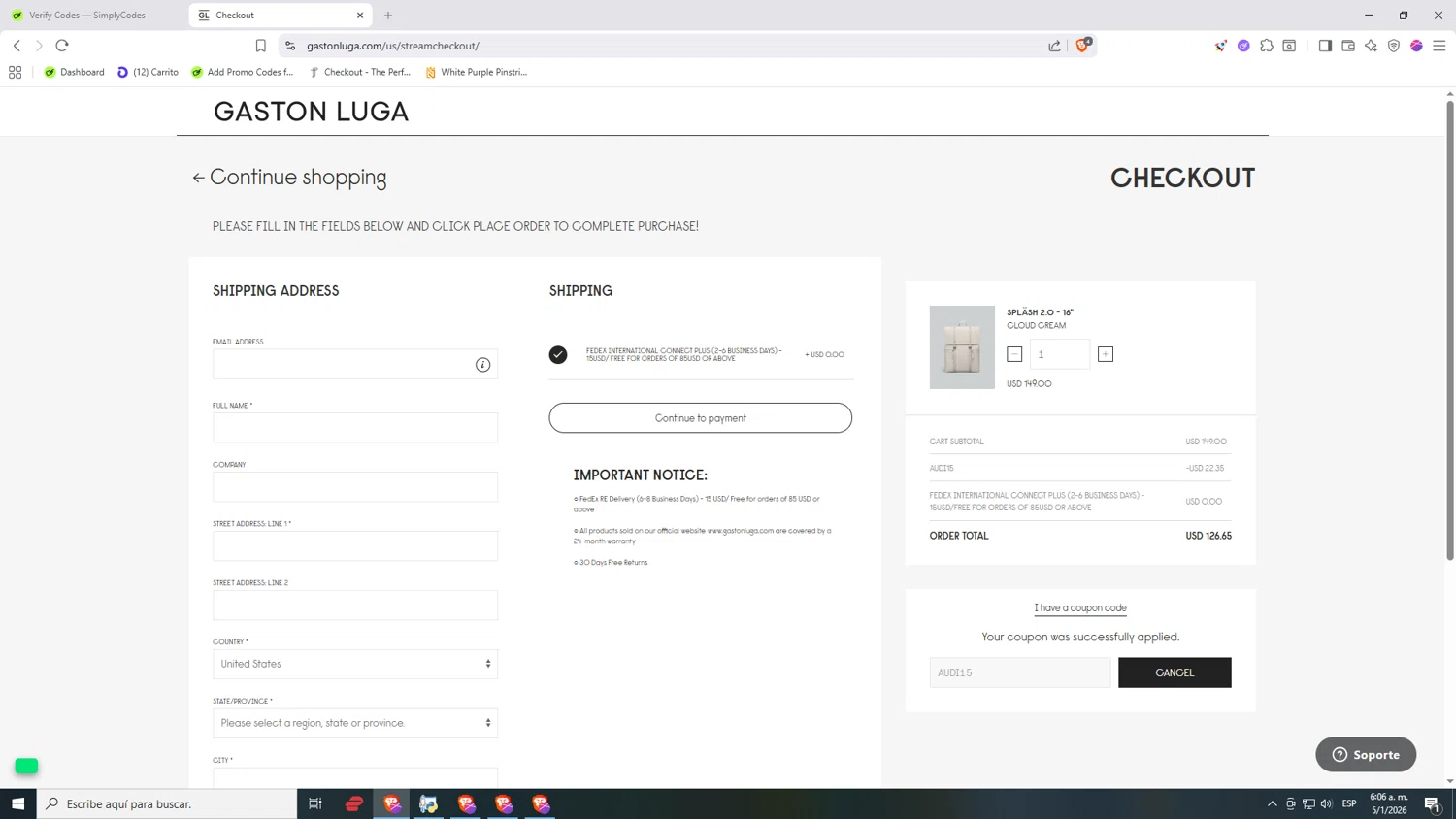Open the bookmarks apps grid icon
Image resolution: width=1456 pixels, height=819 pixels.
15,72
